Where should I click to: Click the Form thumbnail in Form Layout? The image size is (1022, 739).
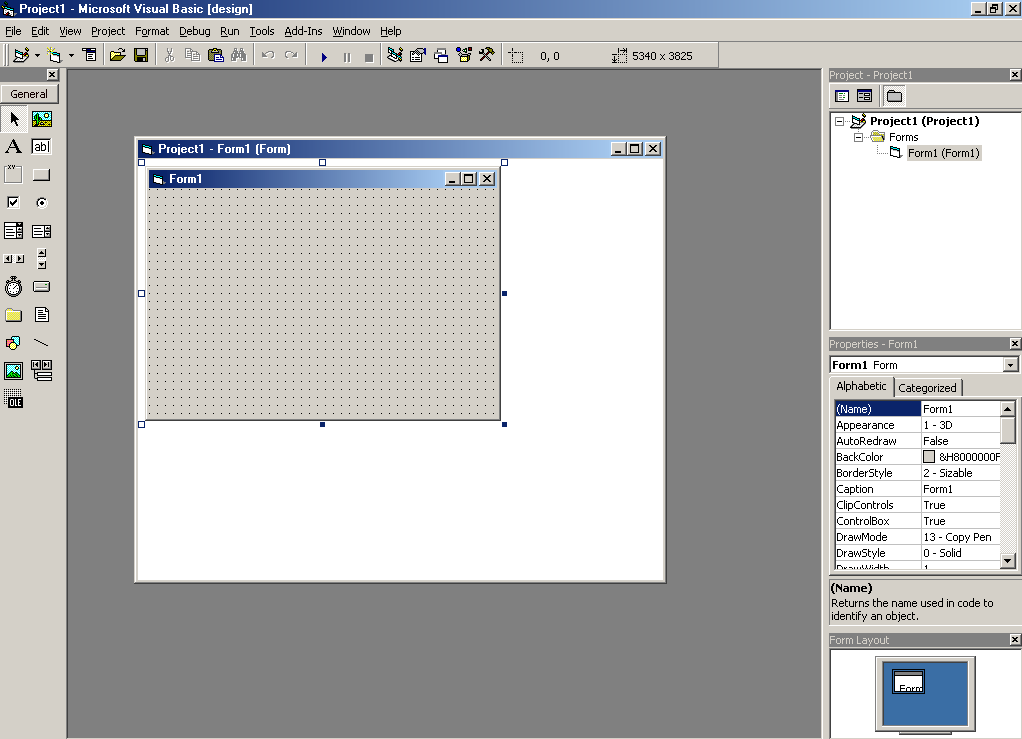(908, 682)
